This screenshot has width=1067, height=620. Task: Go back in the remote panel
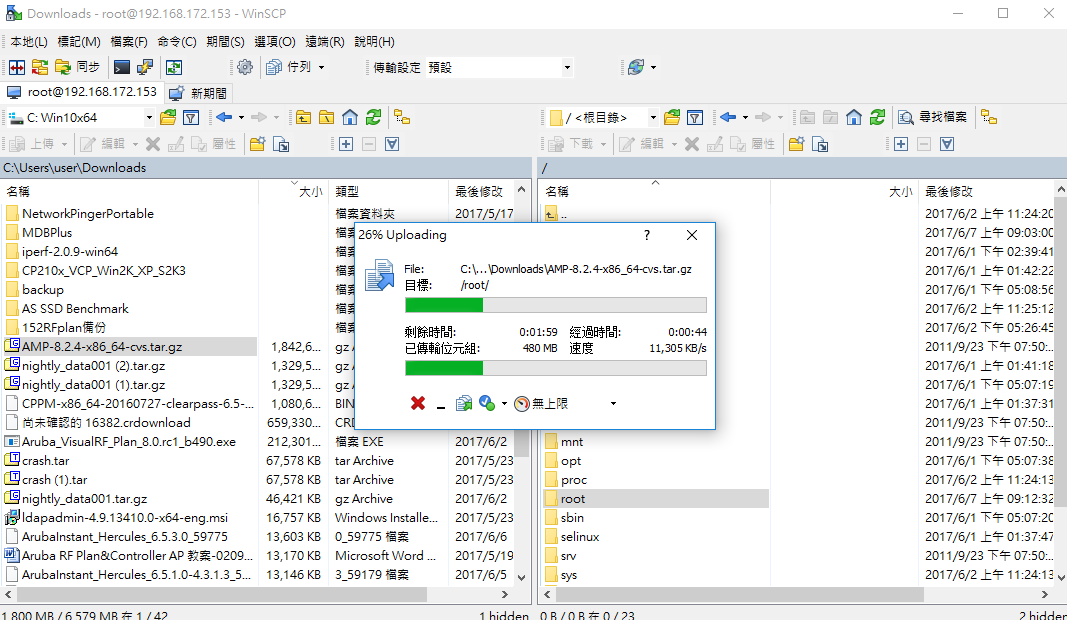pos(728,118)
